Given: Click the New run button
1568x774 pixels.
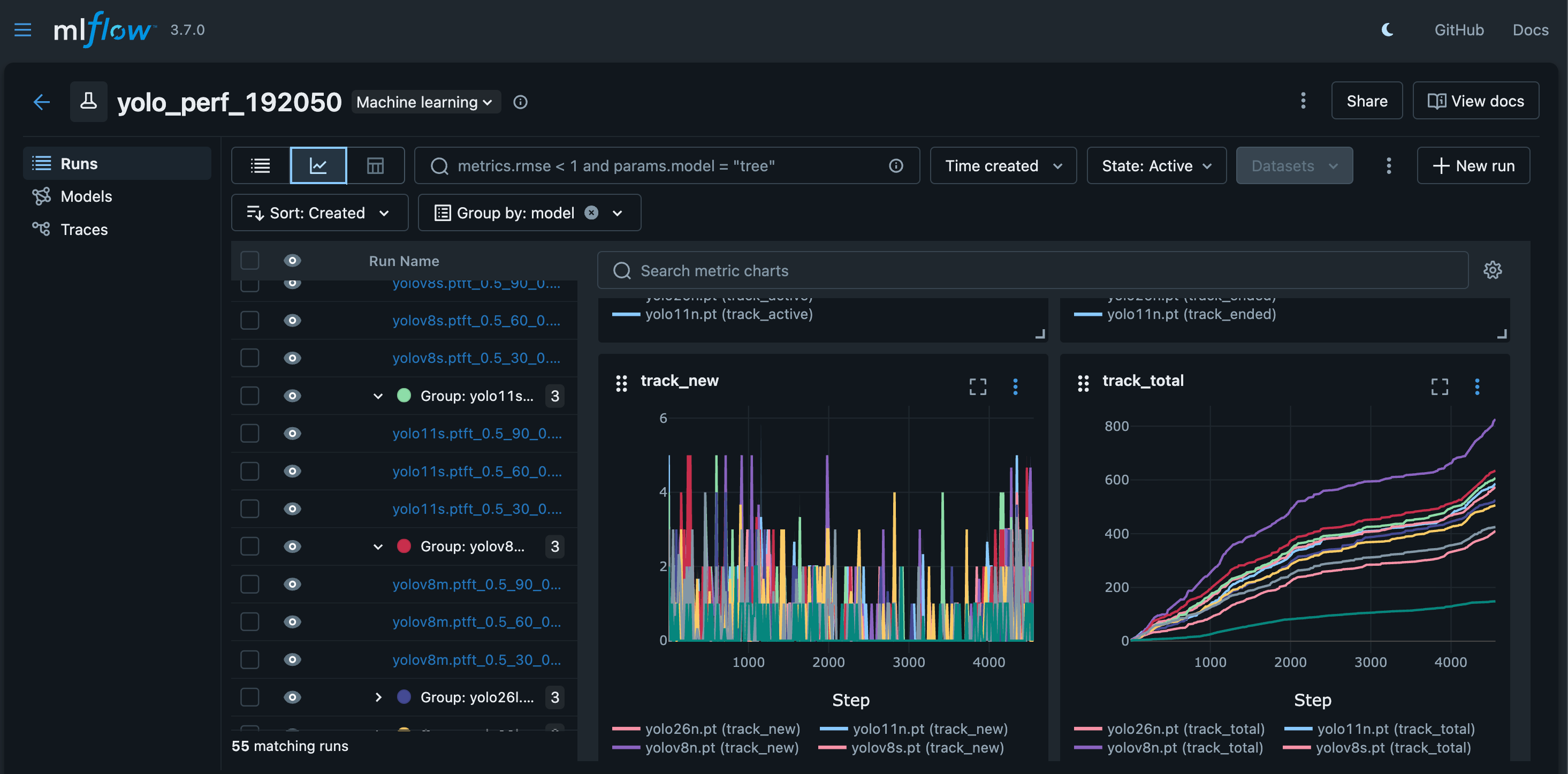Looking at the screenshot, I should [1473, 165].
